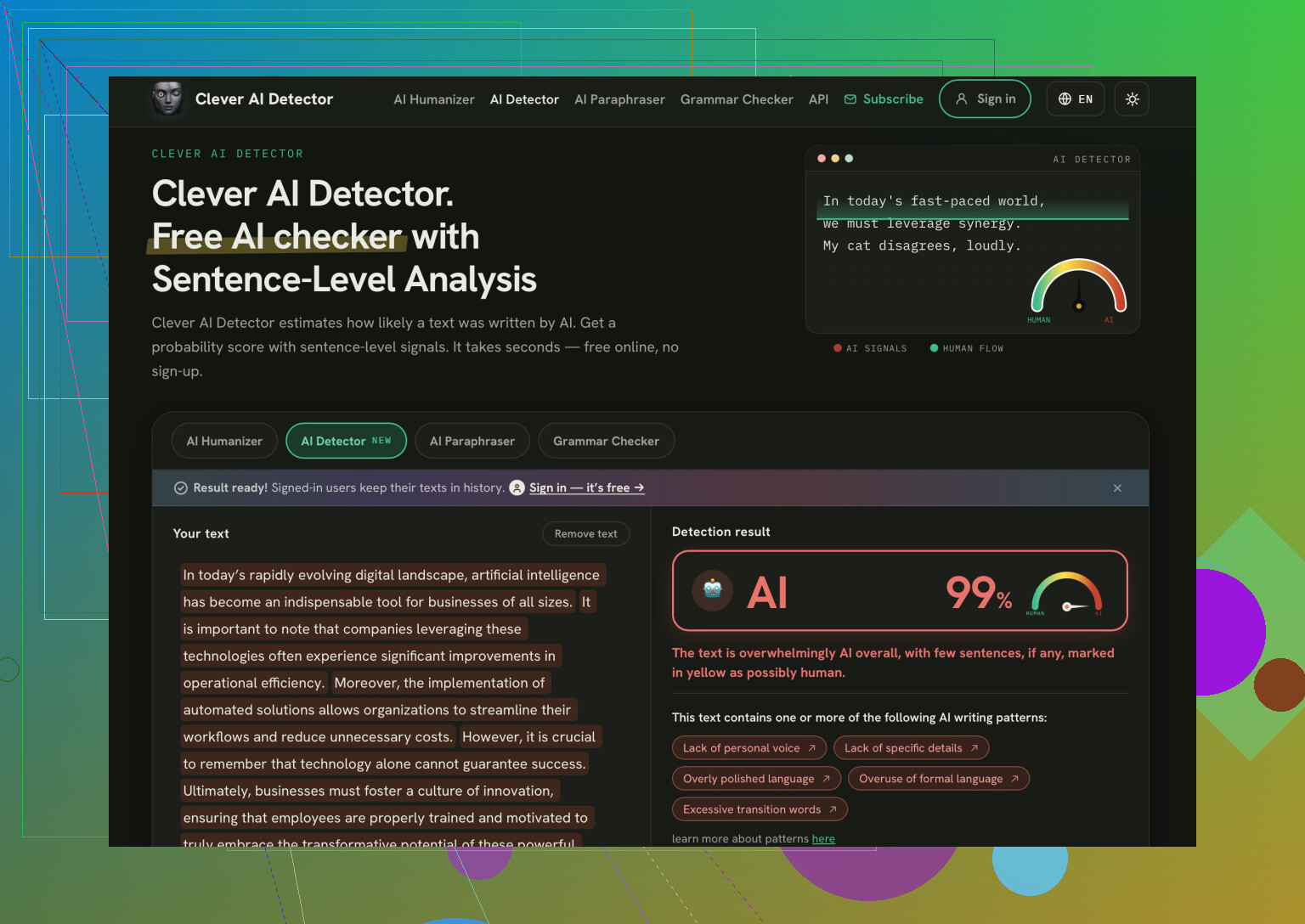
Task: Open the EN language selector
Action: point(1076,99)
